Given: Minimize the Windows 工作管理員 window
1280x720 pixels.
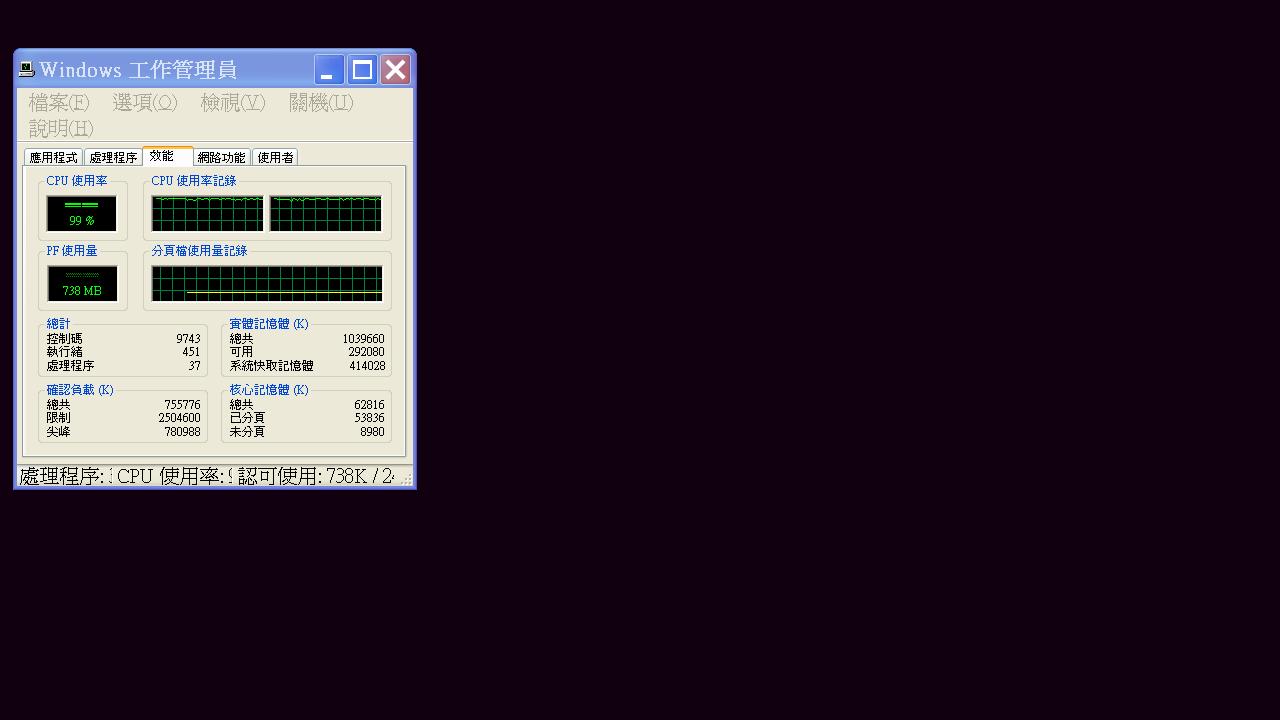Looking at the screenshot, I should pos(329,69).
